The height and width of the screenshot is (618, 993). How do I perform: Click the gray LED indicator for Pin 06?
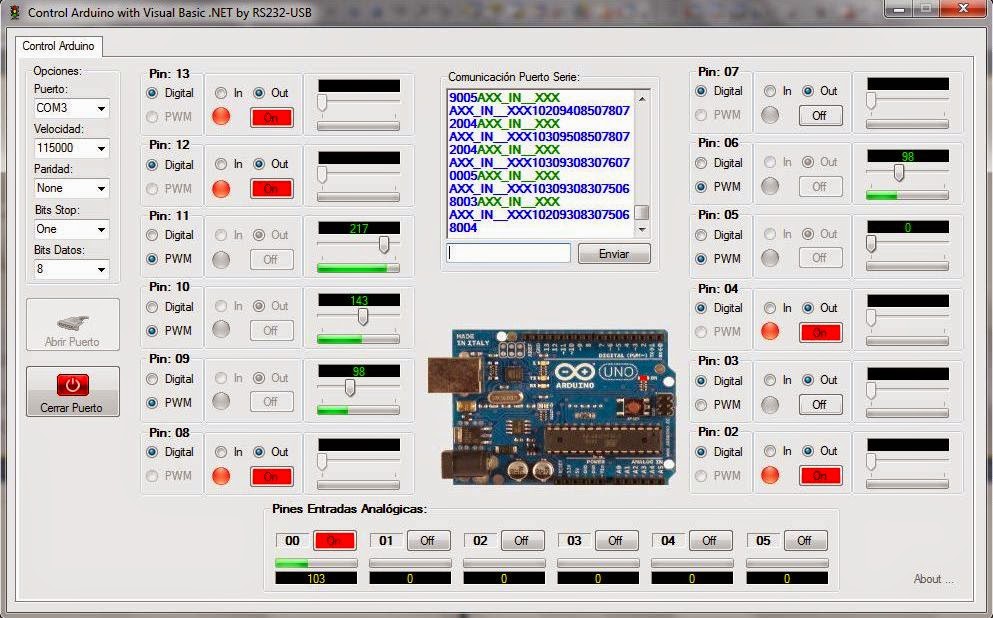coord(770,186)
